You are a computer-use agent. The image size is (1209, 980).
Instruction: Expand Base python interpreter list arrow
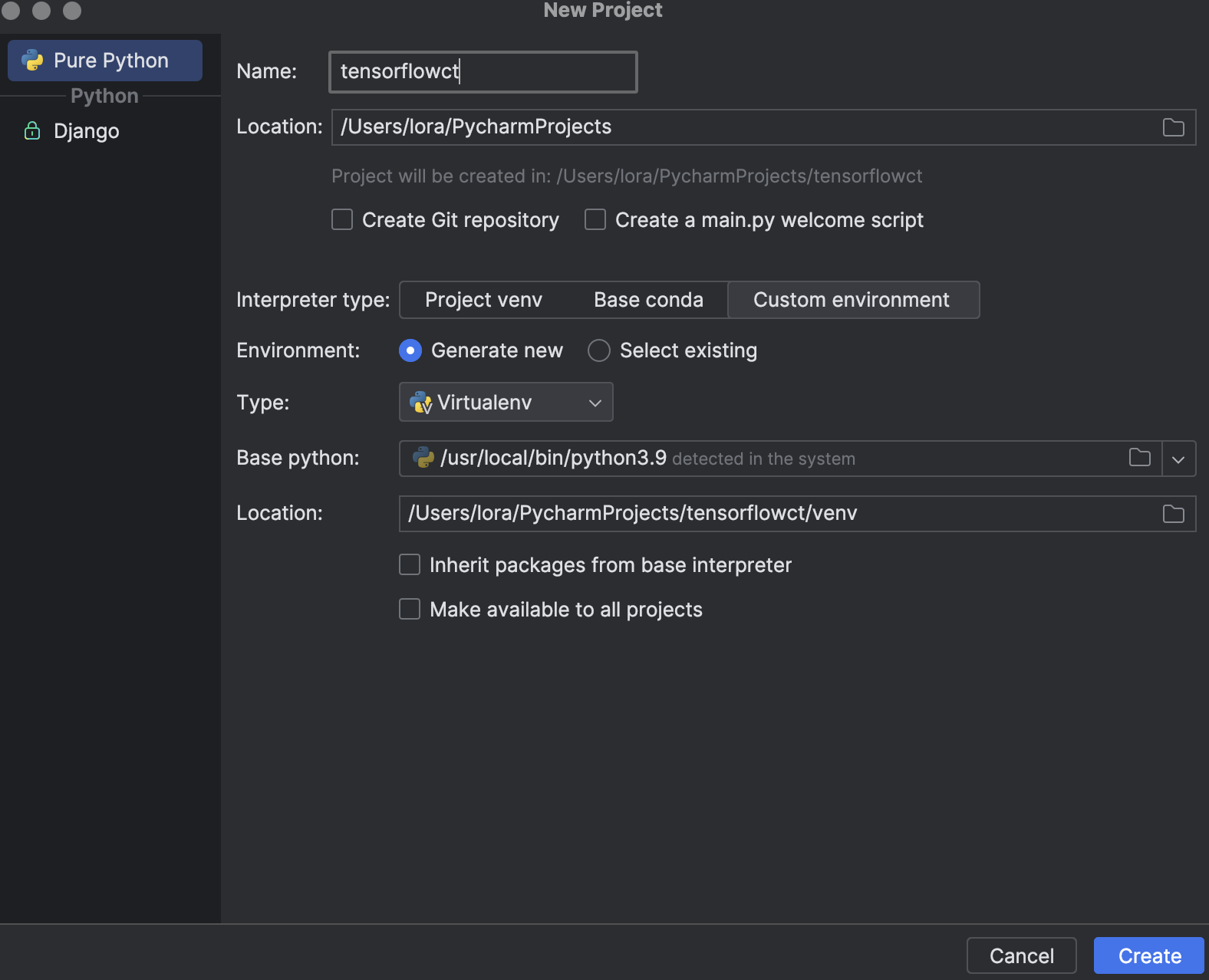[x=1179, y=459]
